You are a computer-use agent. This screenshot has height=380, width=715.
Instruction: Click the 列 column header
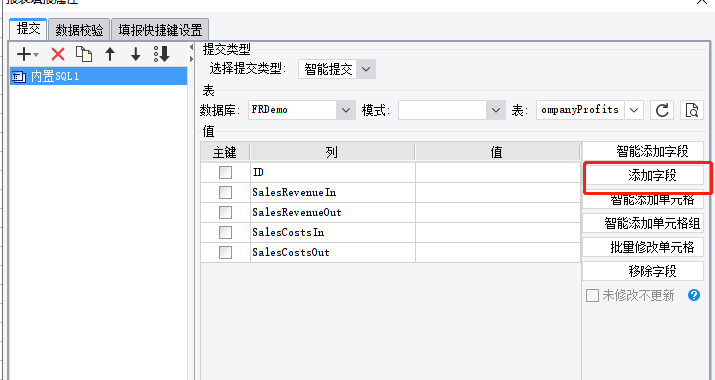pos(332,152)
